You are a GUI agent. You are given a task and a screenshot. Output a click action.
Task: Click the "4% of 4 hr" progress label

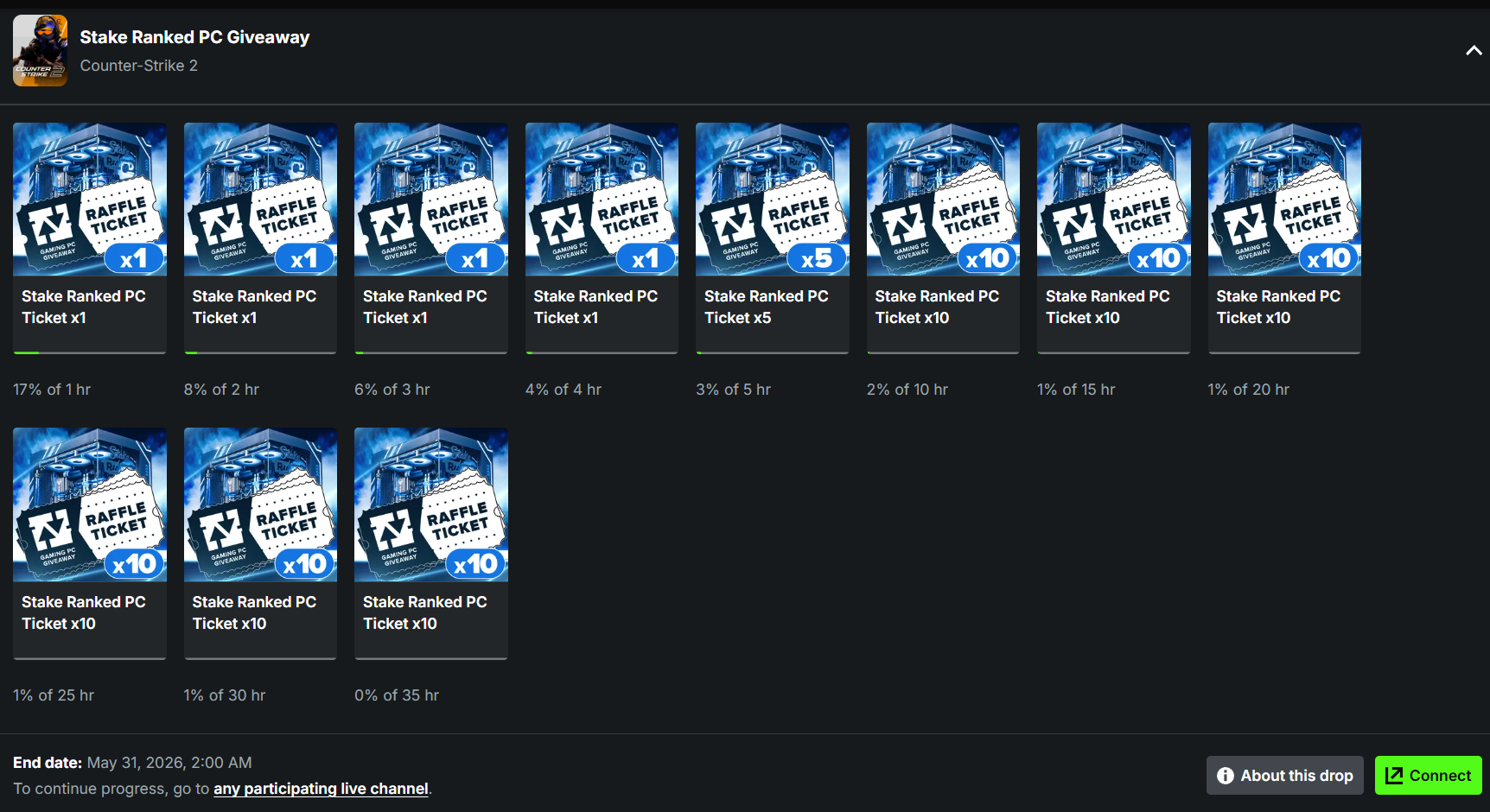pyautogui.click(x=564, y=390)
